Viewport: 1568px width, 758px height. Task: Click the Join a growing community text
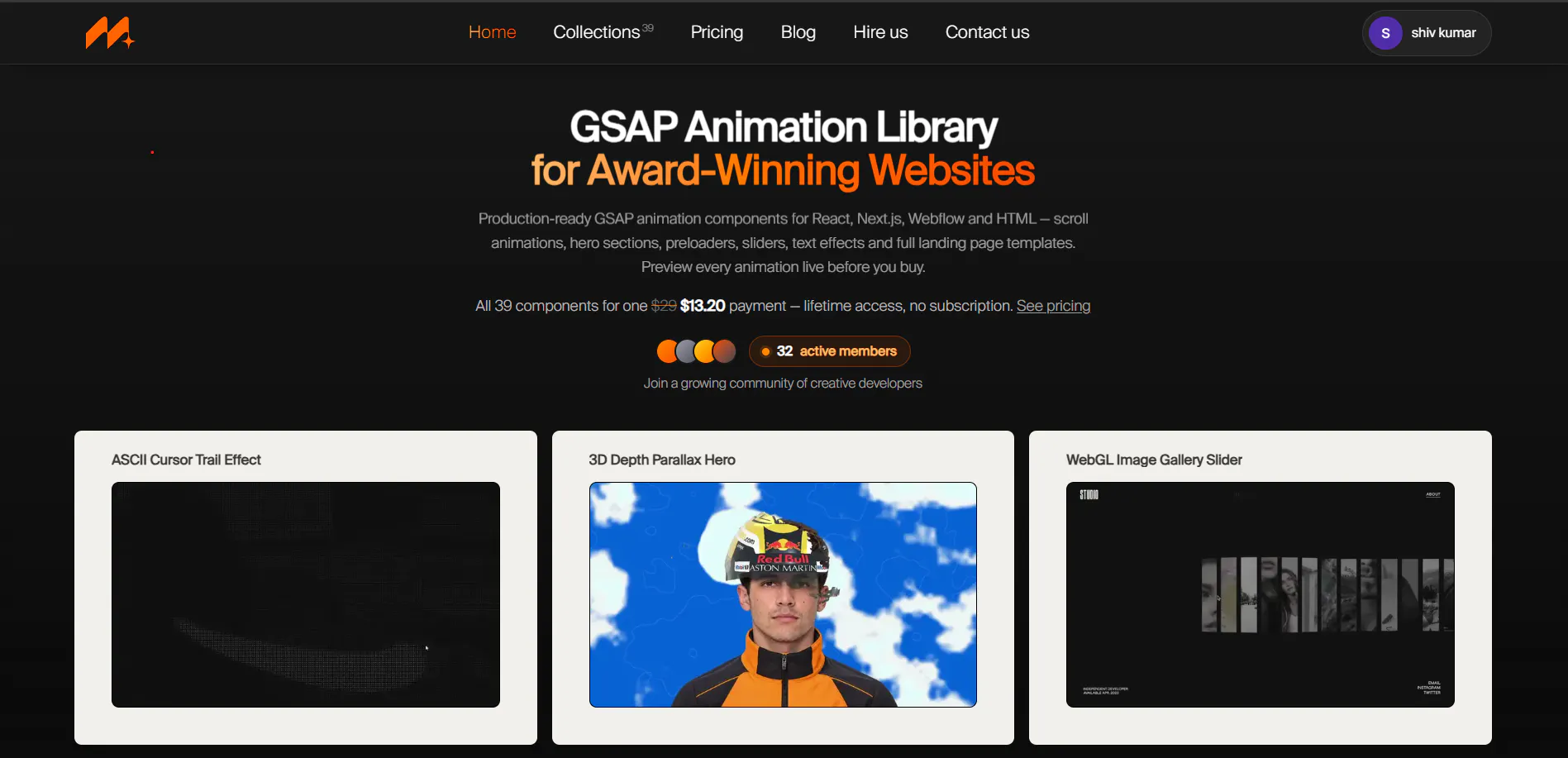783,384
